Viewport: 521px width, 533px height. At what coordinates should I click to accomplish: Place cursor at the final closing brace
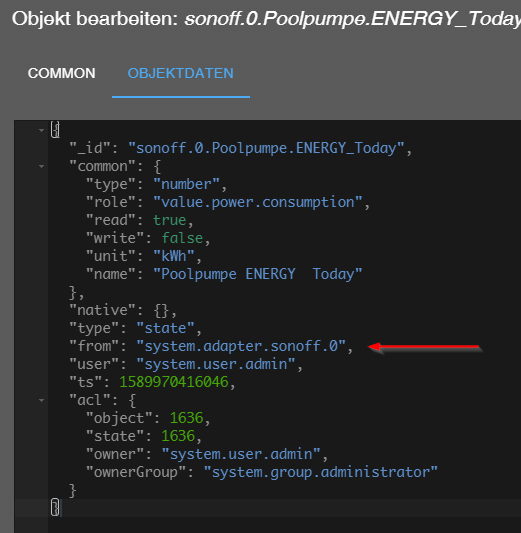[55, 508]
